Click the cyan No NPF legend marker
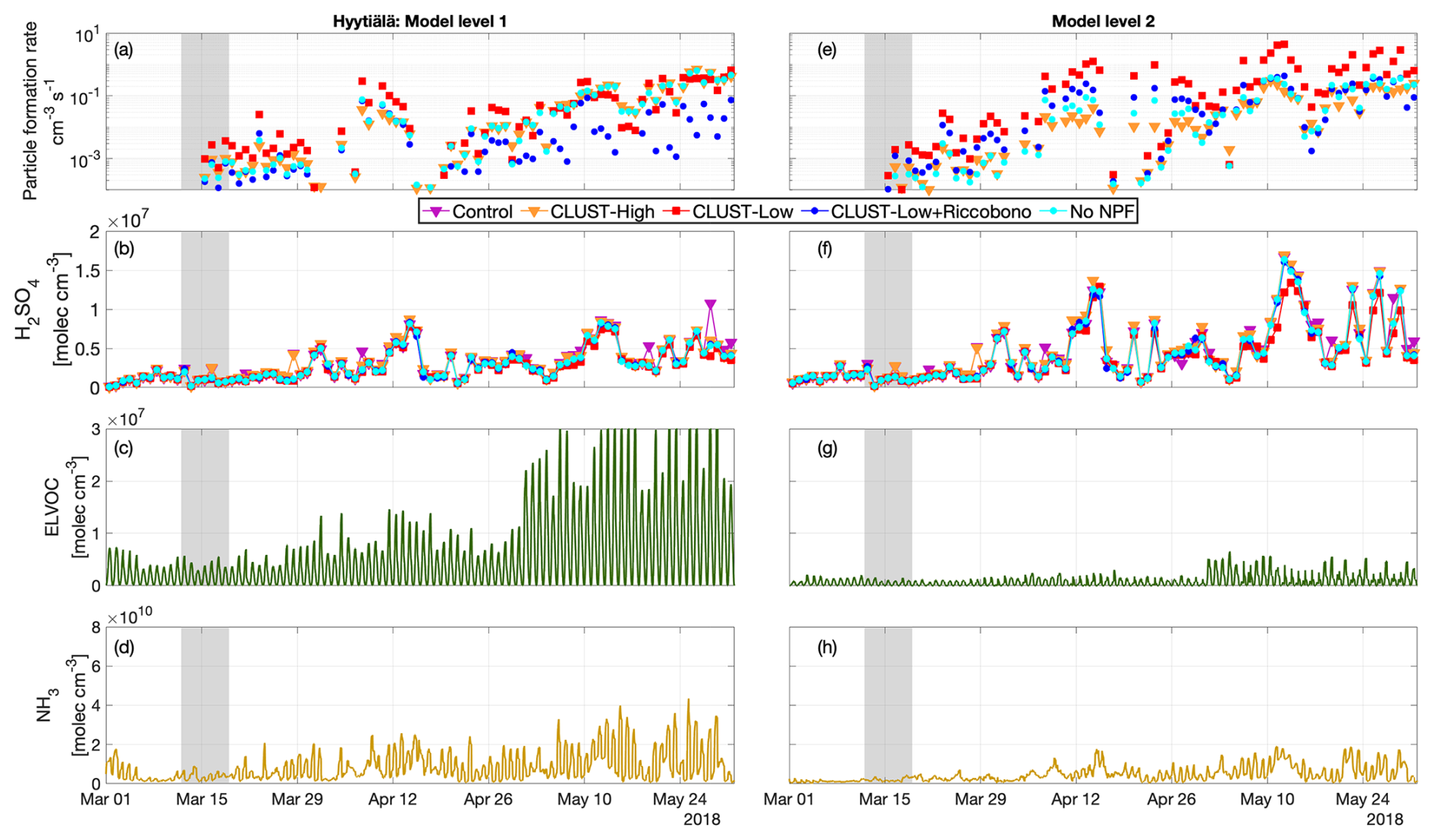 pyautogui.click(x=1053, y=212)
